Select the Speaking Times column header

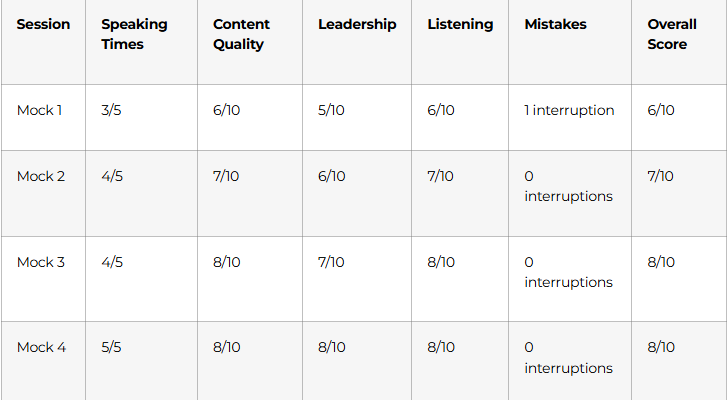click(134, 34)
